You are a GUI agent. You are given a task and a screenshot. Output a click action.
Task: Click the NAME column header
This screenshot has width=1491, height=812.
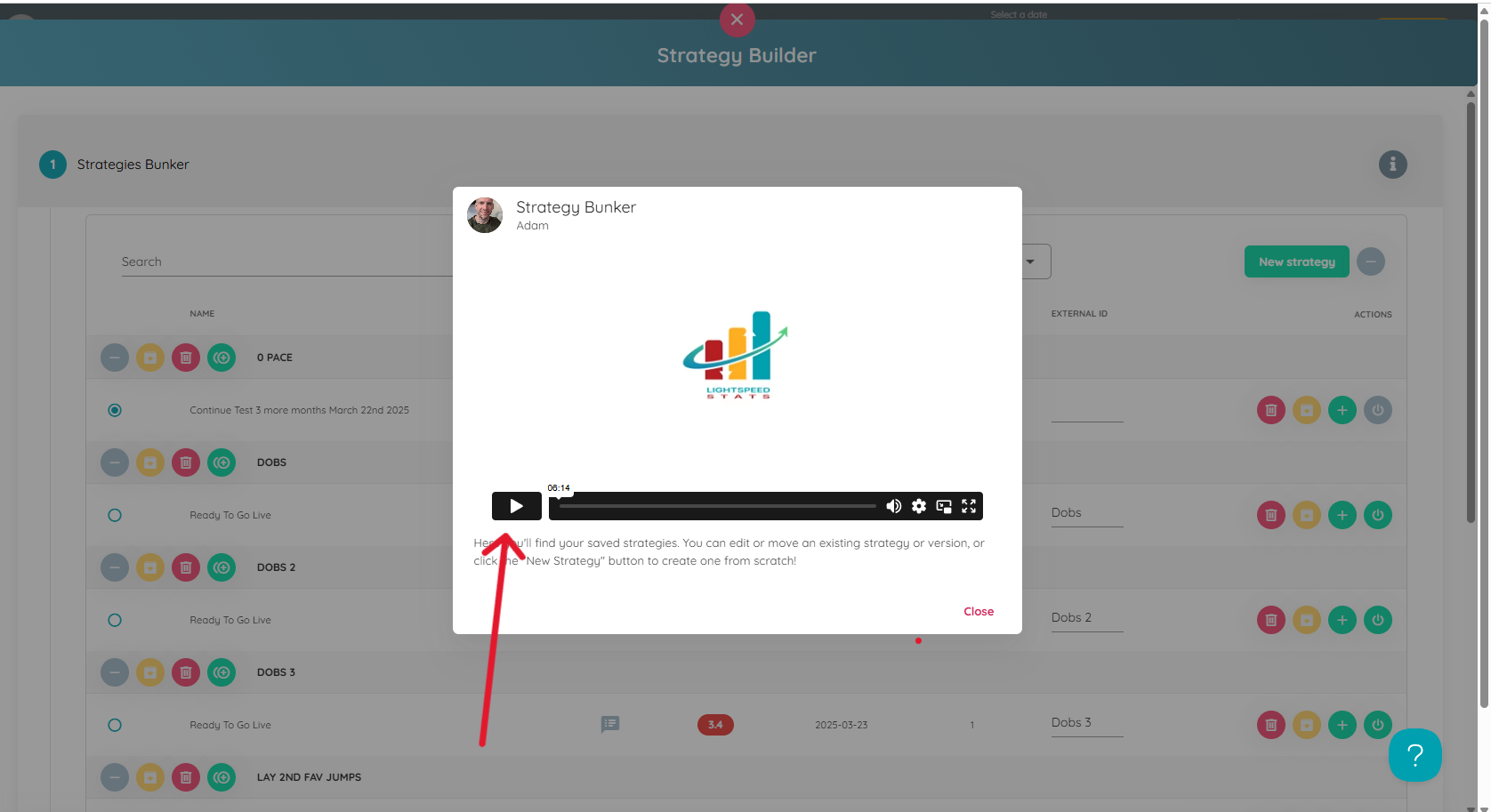pos(202,314)
